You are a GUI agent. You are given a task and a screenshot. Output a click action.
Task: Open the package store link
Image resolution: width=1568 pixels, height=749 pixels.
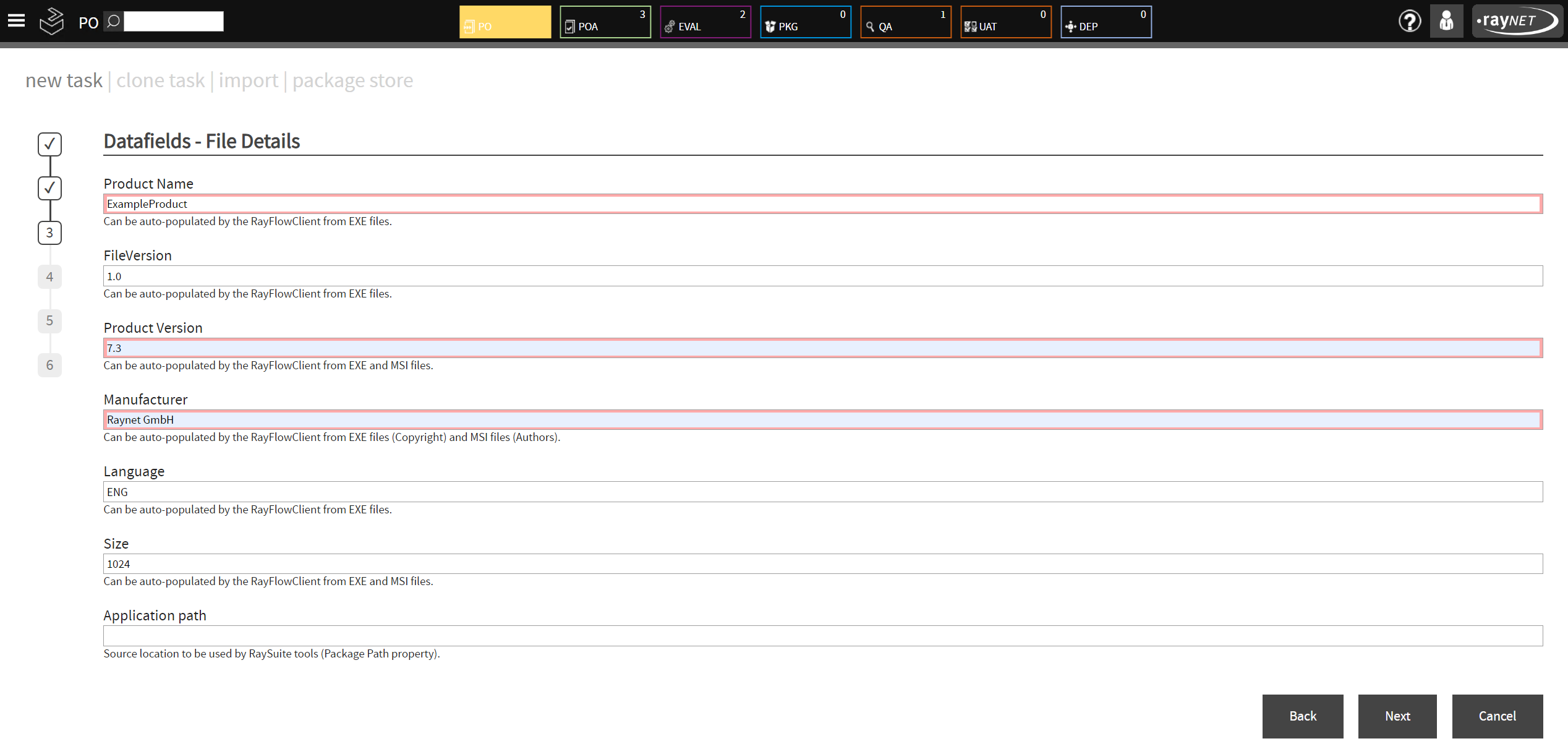point(352,80)
